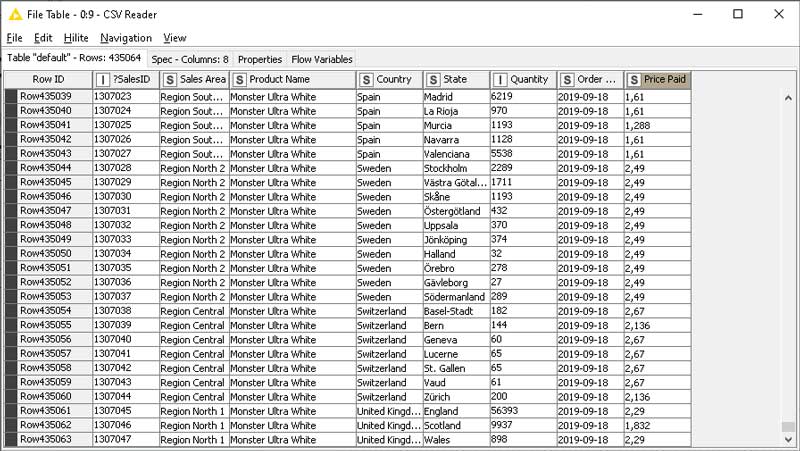Click the Row ID column header

[x=48, y=80]
